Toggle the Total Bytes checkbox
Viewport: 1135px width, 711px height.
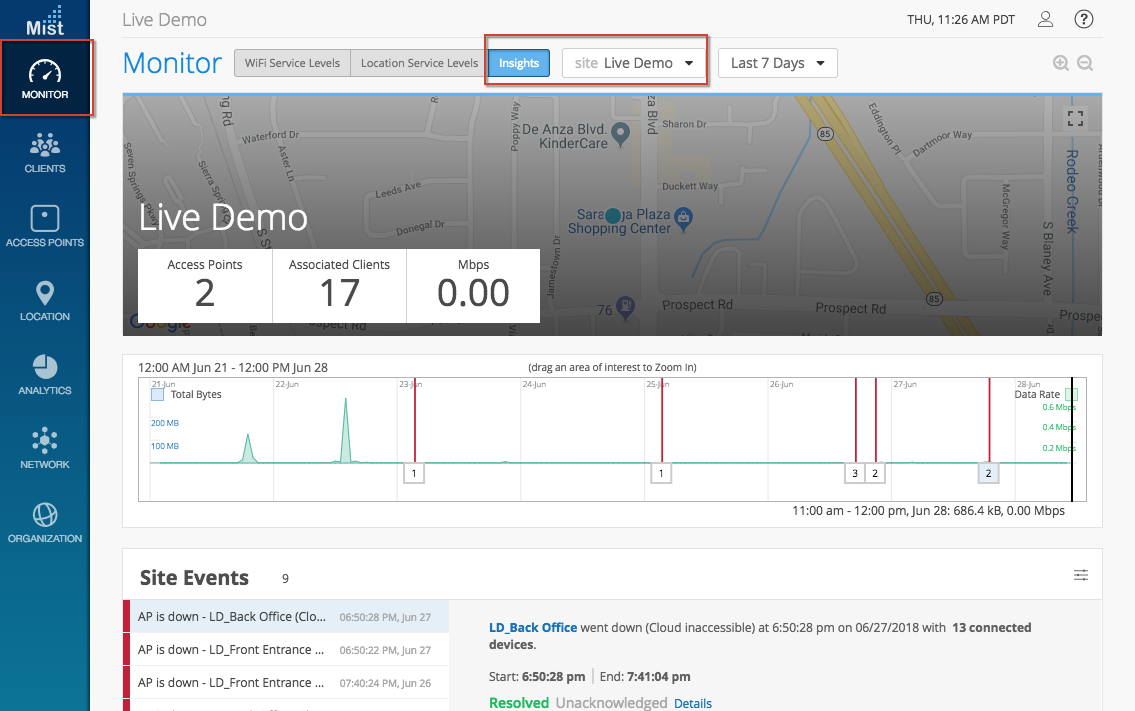coord(157,395)
